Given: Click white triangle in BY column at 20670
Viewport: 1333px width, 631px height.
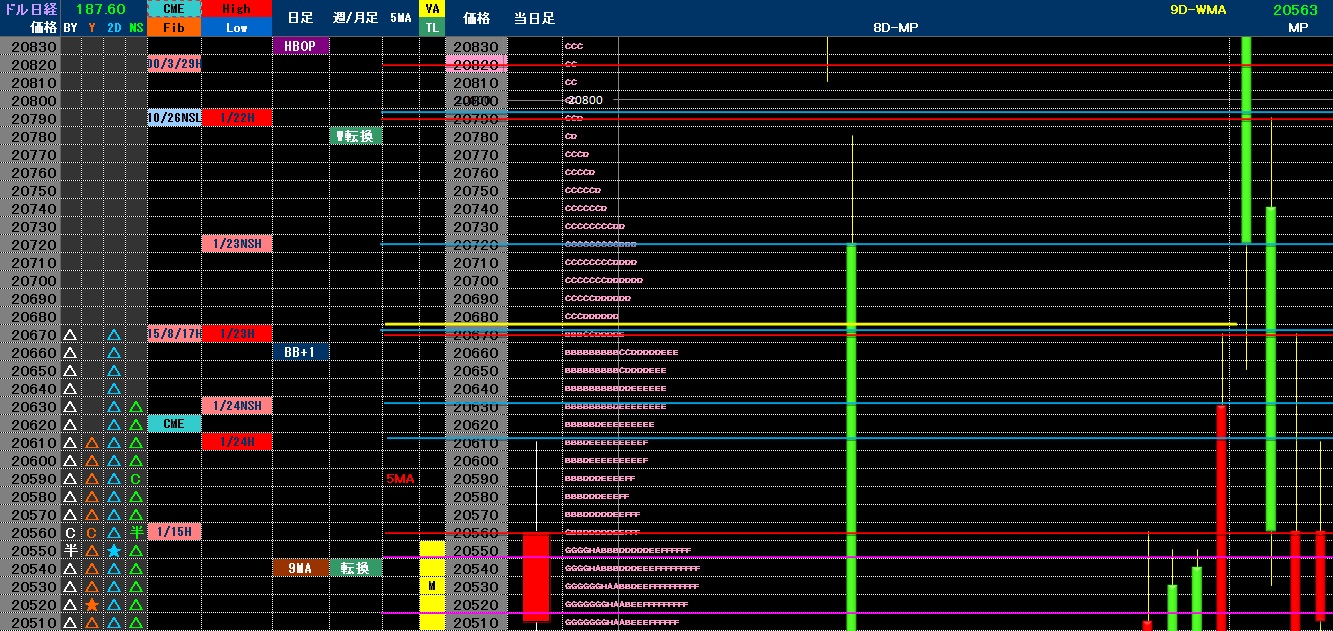Looking at the screenshot, I should (70, 334).
